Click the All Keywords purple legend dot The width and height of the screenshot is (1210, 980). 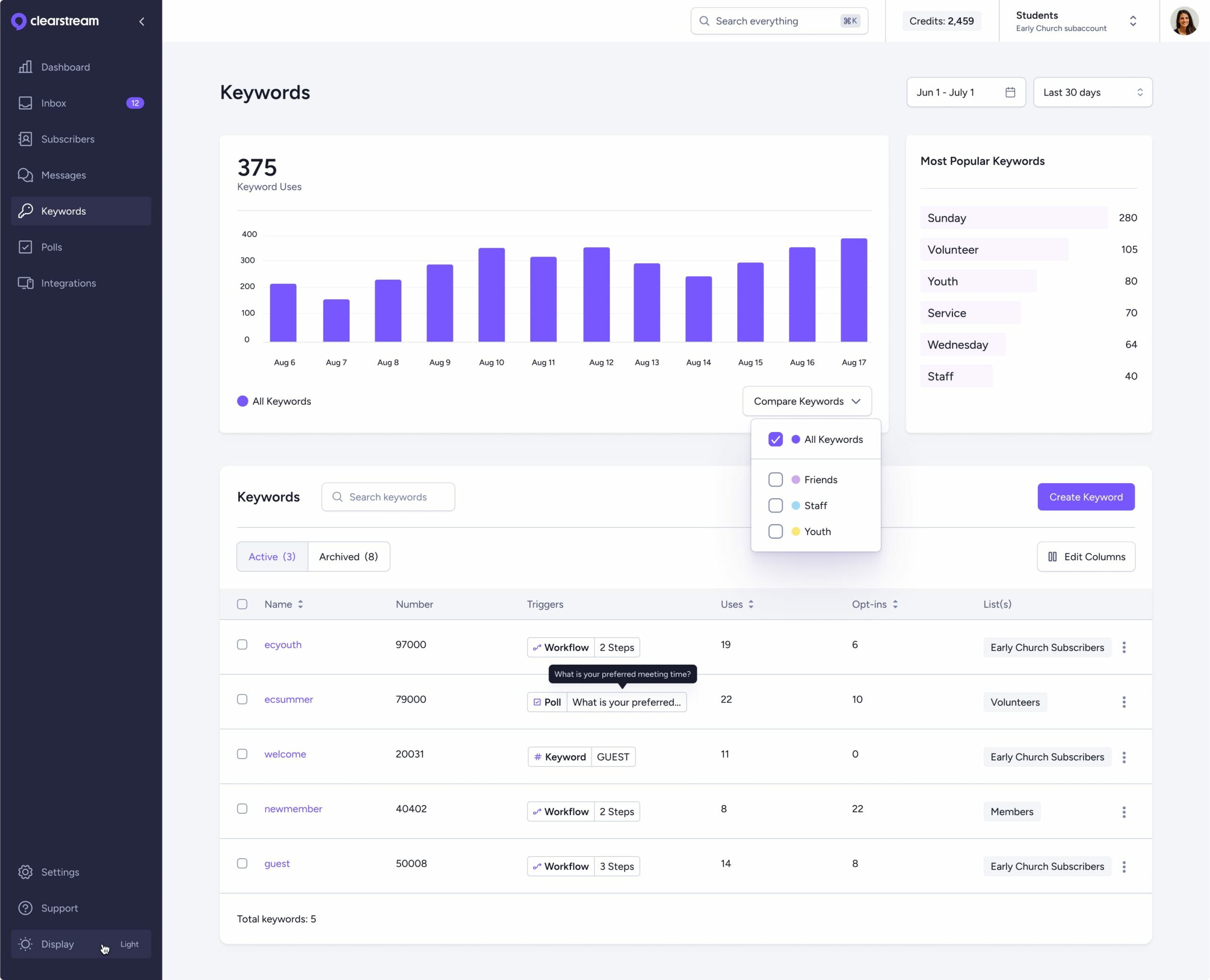(242, 401)
